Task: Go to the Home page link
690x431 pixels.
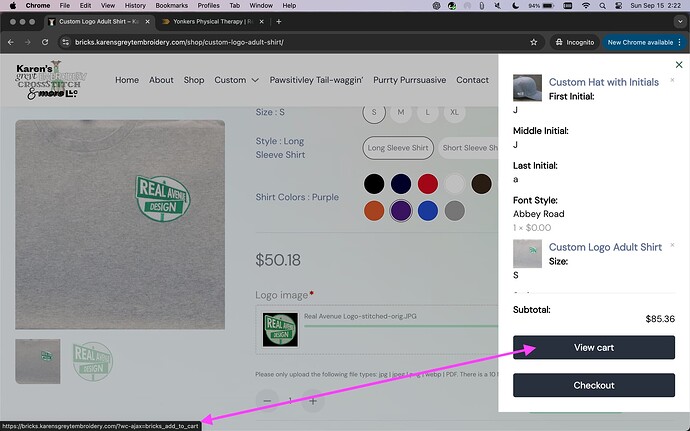Action: pyautogui.click(x=127, y=80)
